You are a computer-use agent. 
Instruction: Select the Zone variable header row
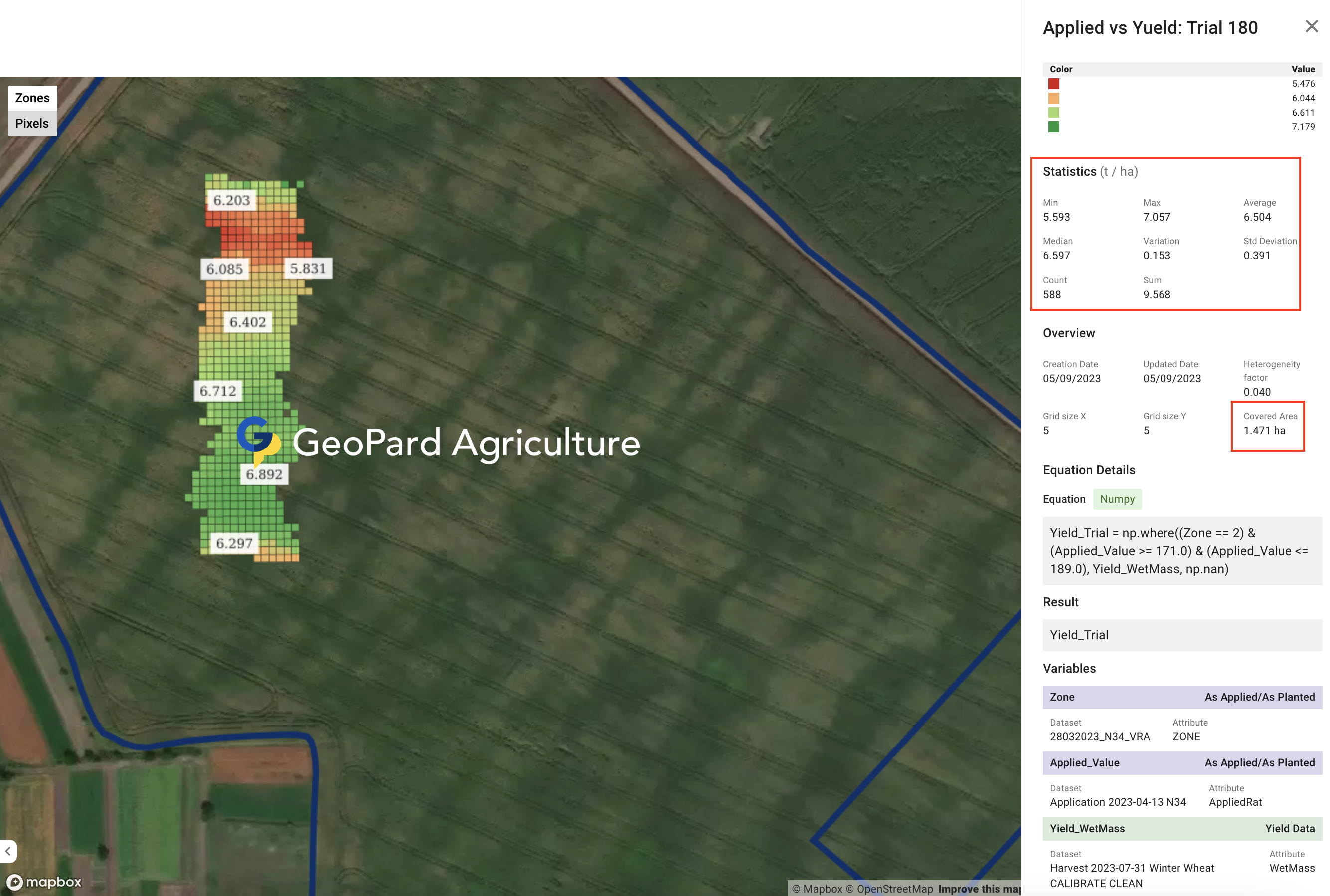pos(1181,697)
